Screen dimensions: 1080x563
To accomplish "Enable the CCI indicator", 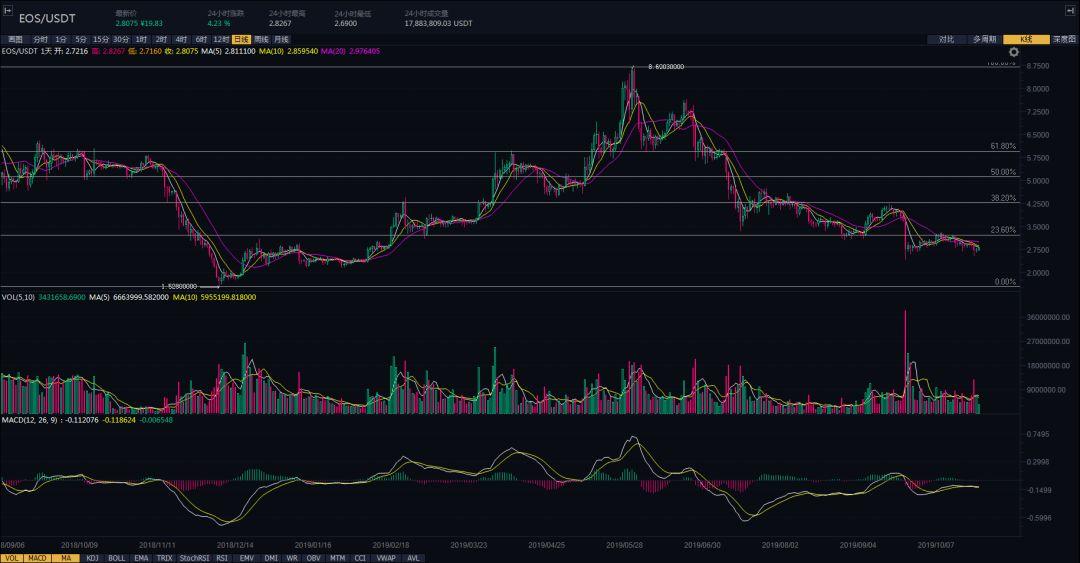I will click(360, 558).
